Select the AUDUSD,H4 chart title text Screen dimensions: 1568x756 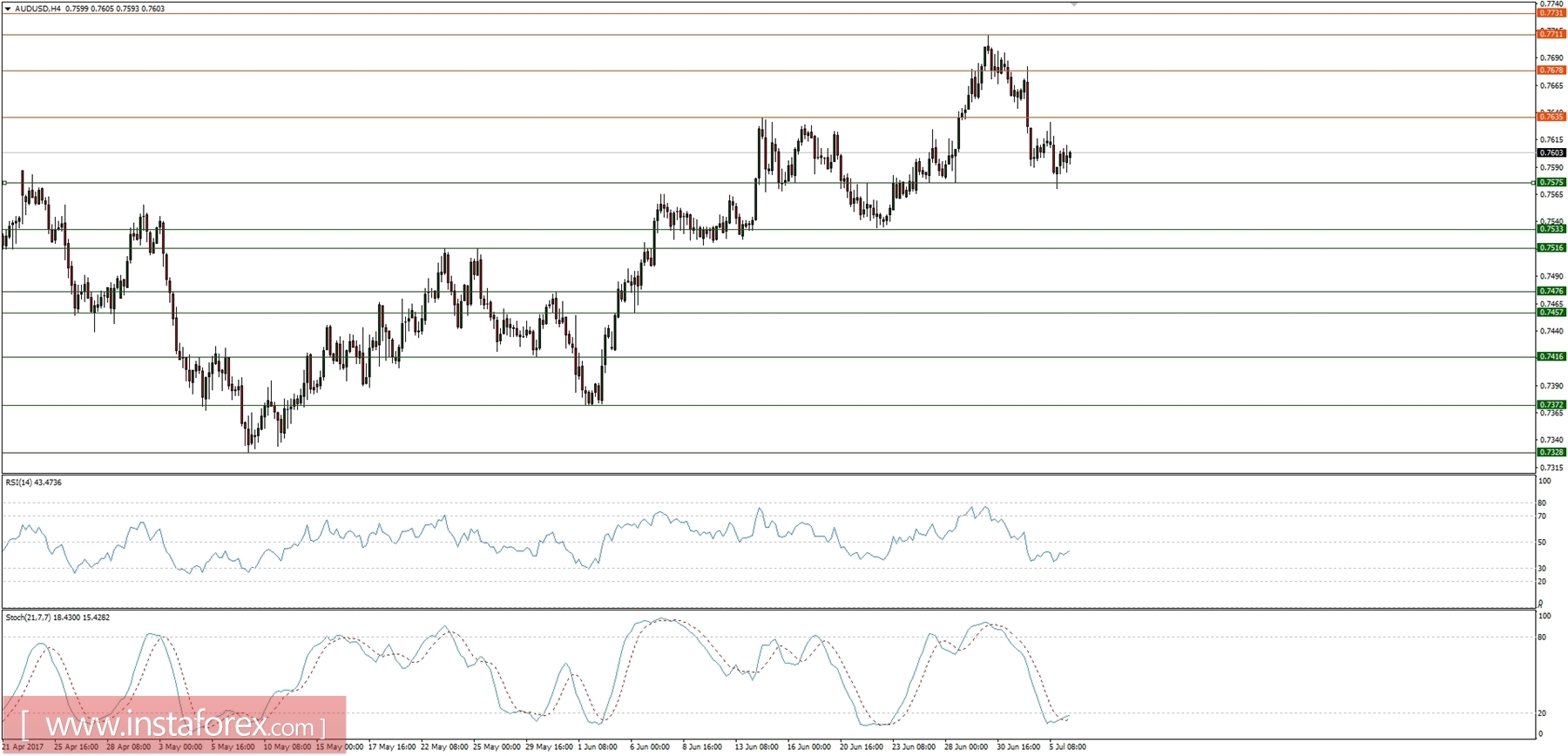38,9
